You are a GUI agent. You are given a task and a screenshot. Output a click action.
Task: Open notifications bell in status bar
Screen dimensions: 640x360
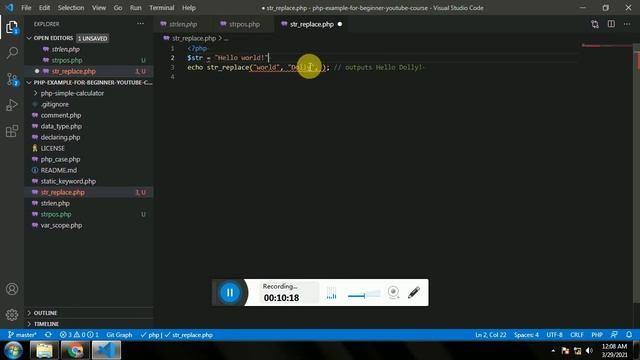tap(629, 335)
